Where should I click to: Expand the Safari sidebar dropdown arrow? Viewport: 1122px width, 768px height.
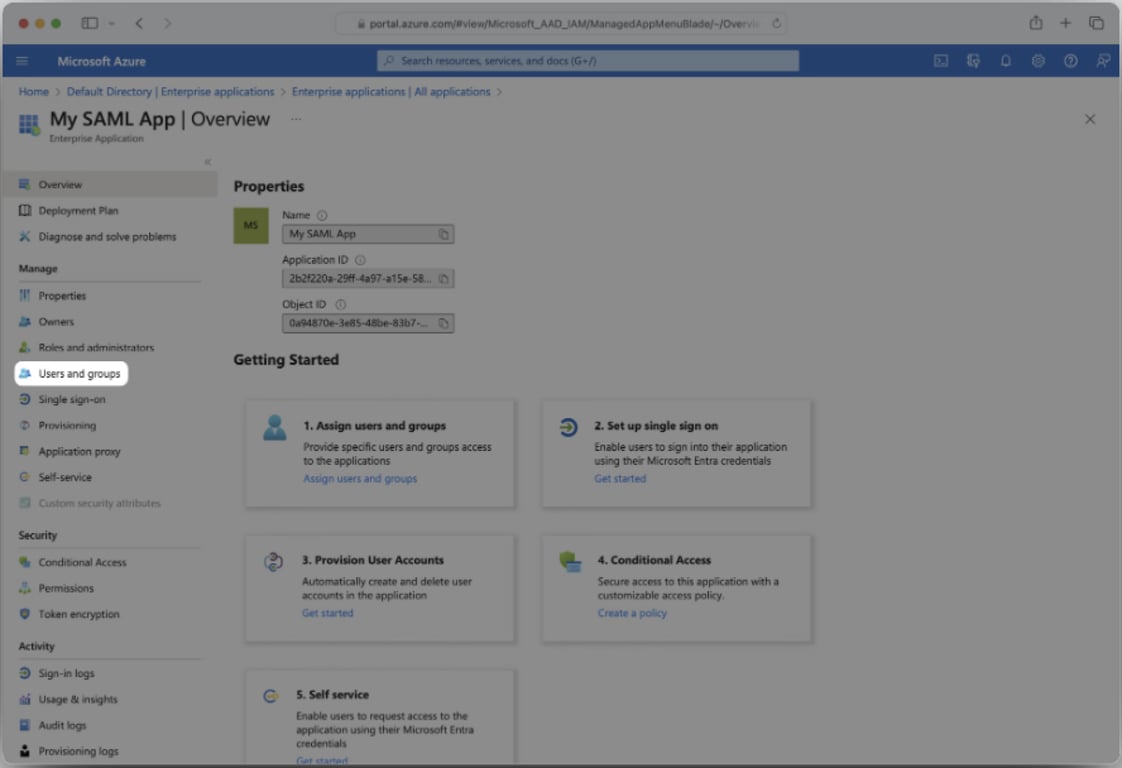pos(112,24)
